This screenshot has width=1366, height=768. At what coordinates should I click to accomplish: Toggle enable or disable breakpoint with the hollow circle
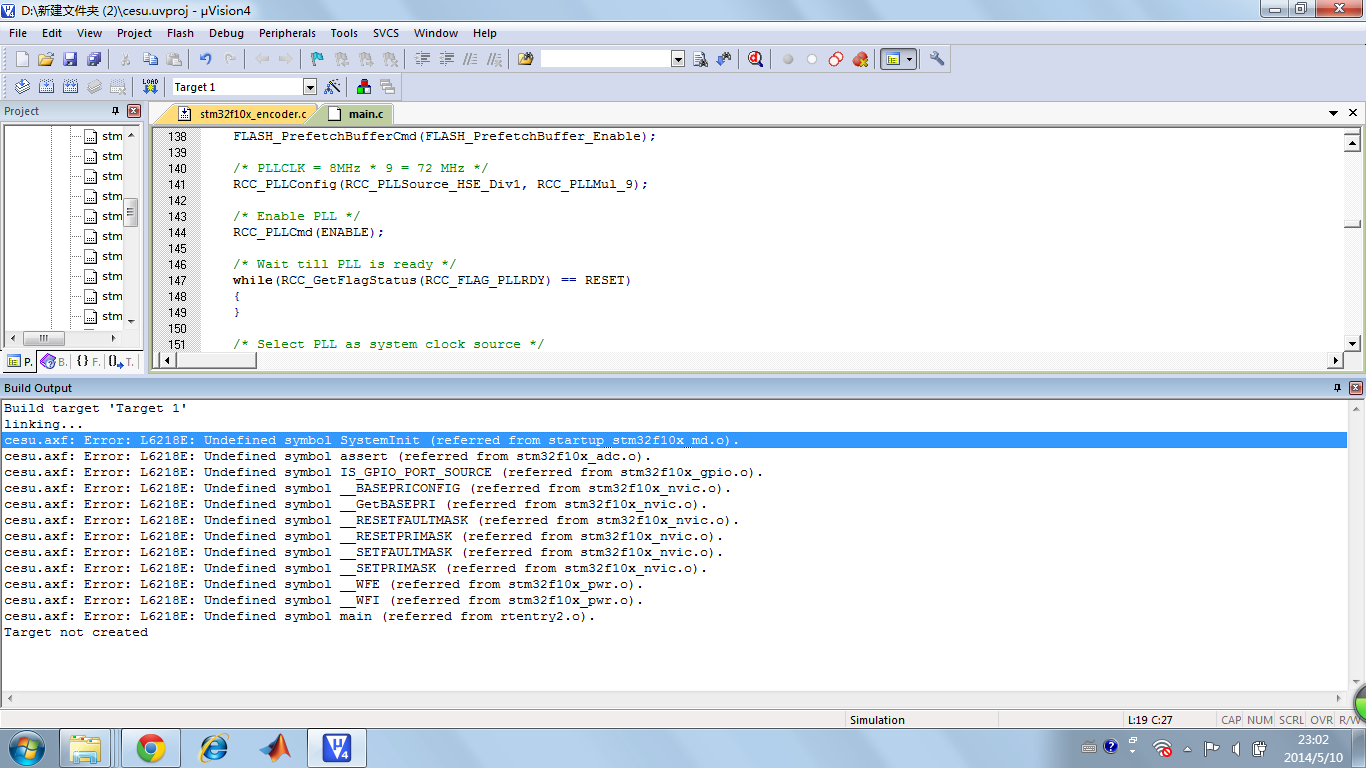[812, 59]
